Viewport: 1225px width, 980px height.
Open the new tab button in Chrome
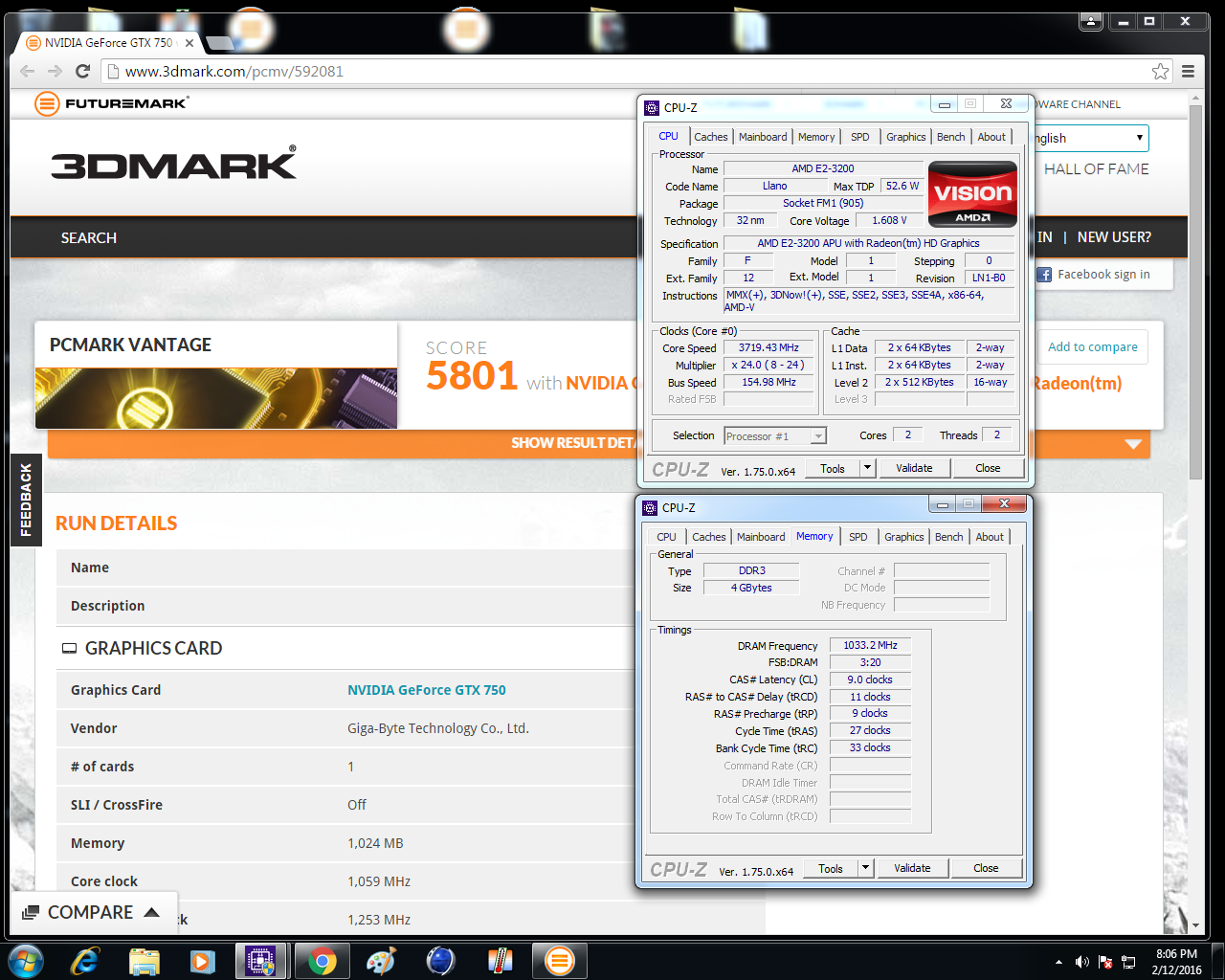(219, 43)
